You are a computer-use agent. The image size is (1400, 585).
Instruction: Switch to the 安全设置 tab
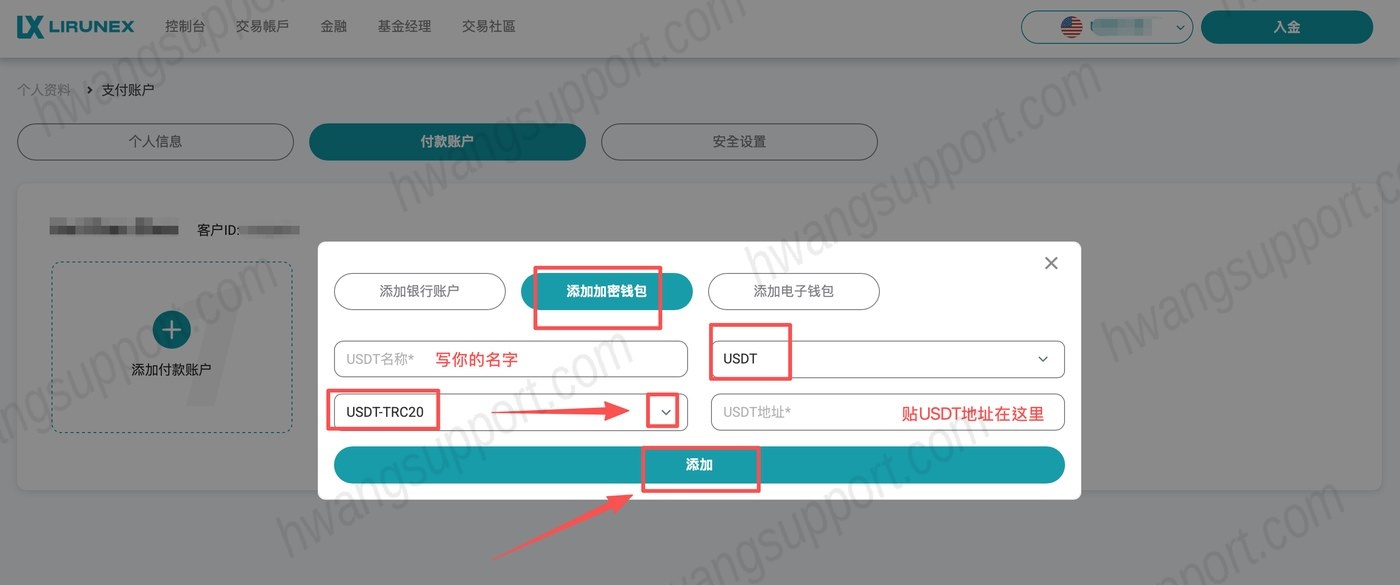pos(739,142)
